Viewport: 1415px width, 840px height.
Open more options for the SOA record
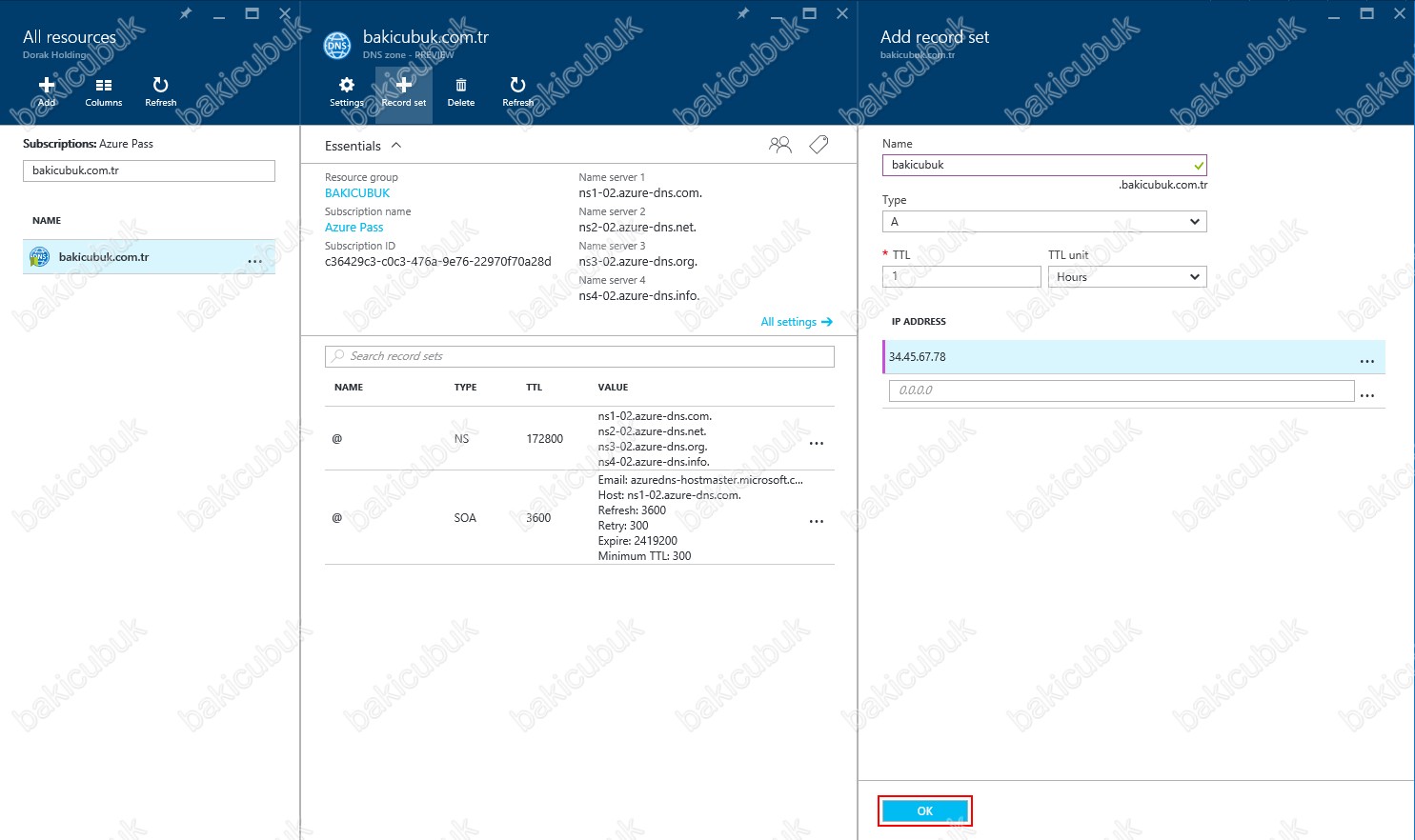click(817, 520)
